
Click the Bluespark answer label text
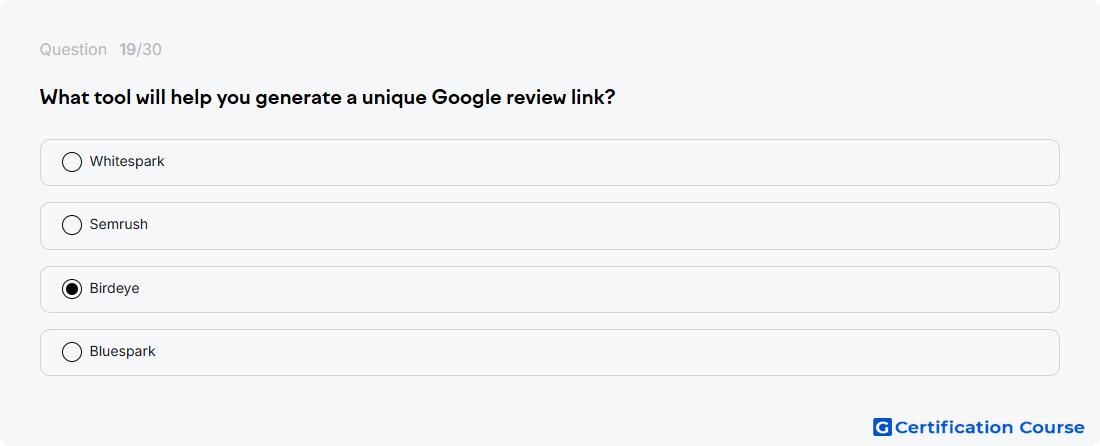123,351
